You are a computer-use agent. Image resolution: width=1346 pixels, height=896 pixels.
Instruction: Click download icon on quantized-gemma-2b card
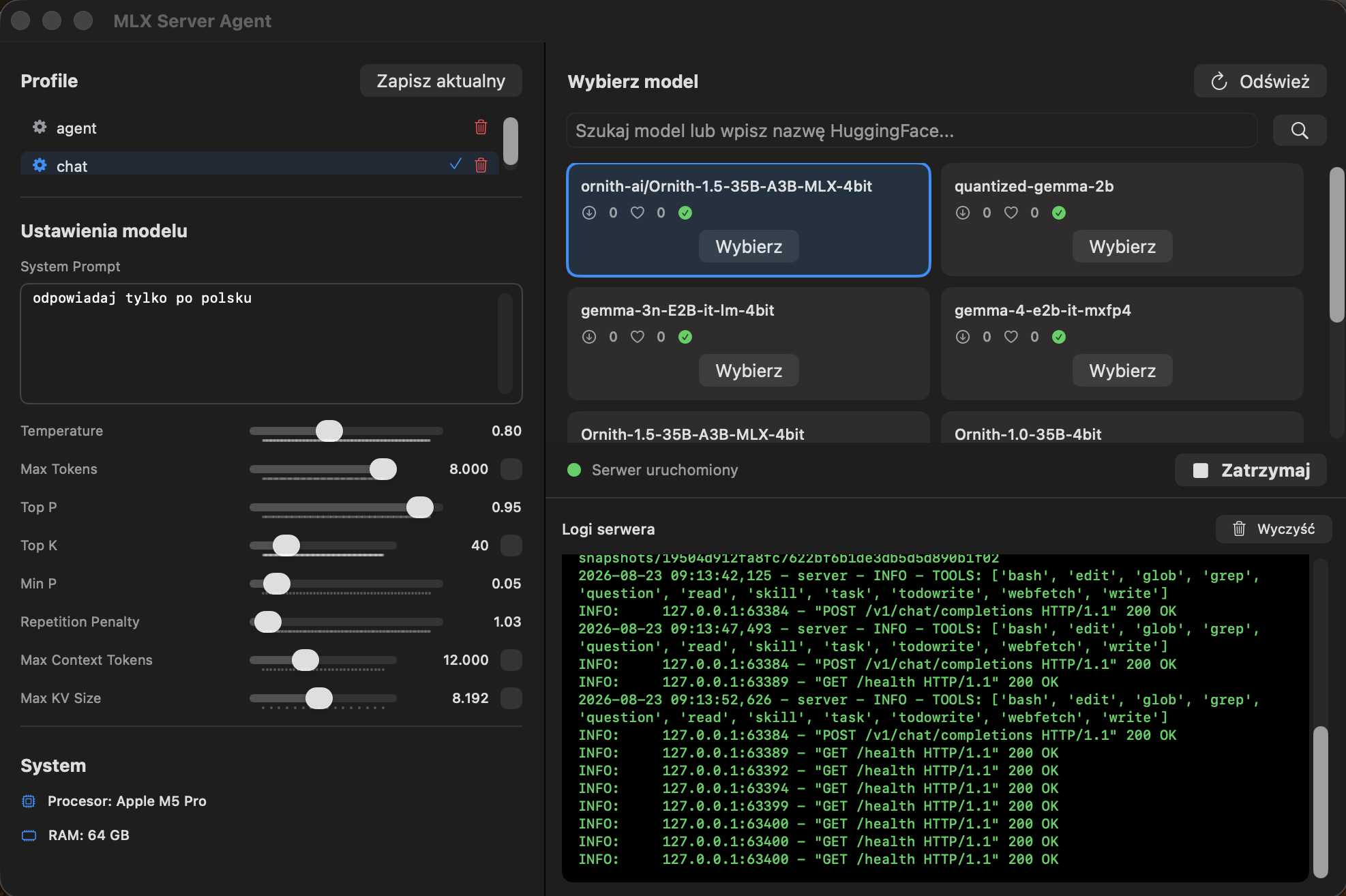pos(963,213)
